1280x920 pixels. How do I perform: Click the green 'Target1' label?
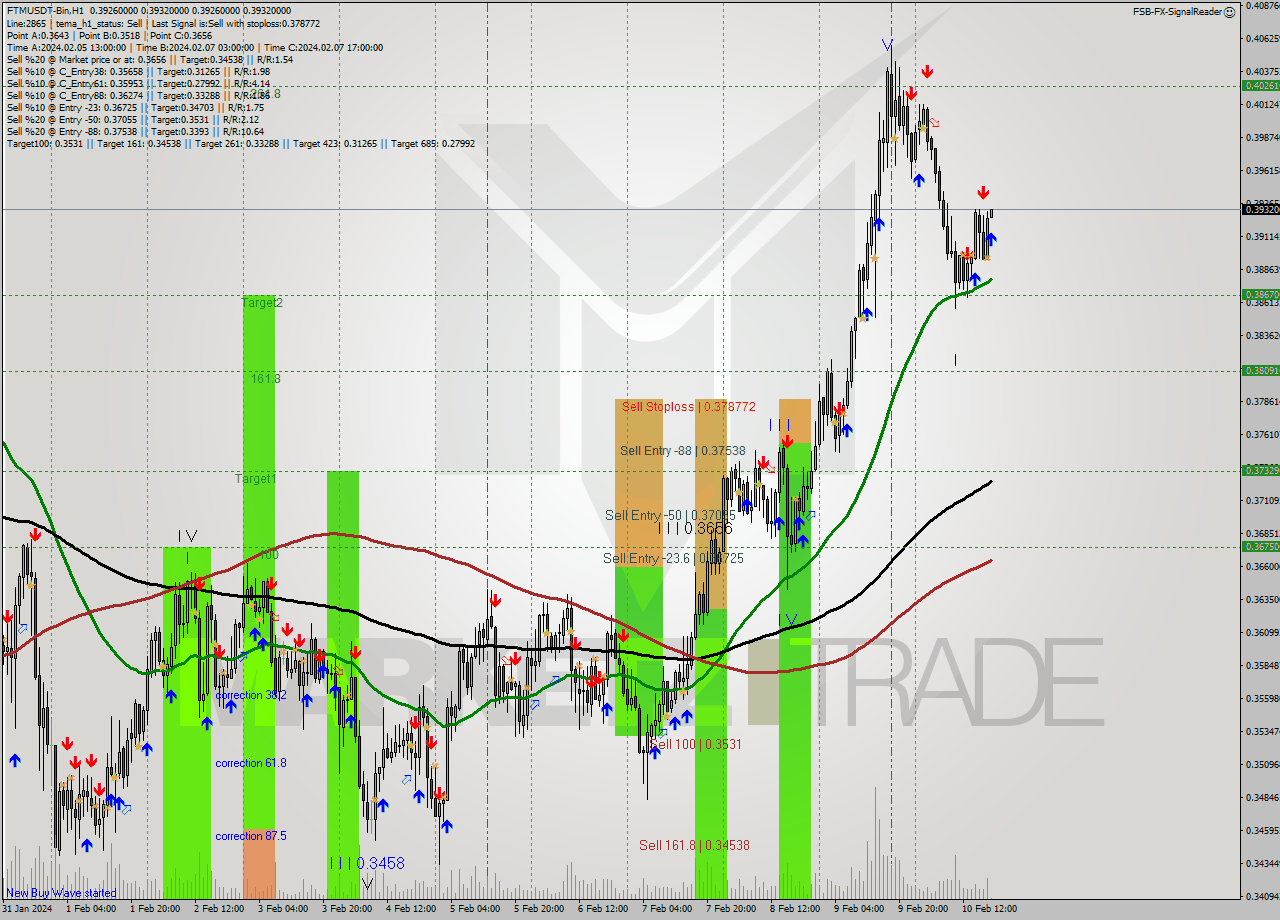click(256, 479)
